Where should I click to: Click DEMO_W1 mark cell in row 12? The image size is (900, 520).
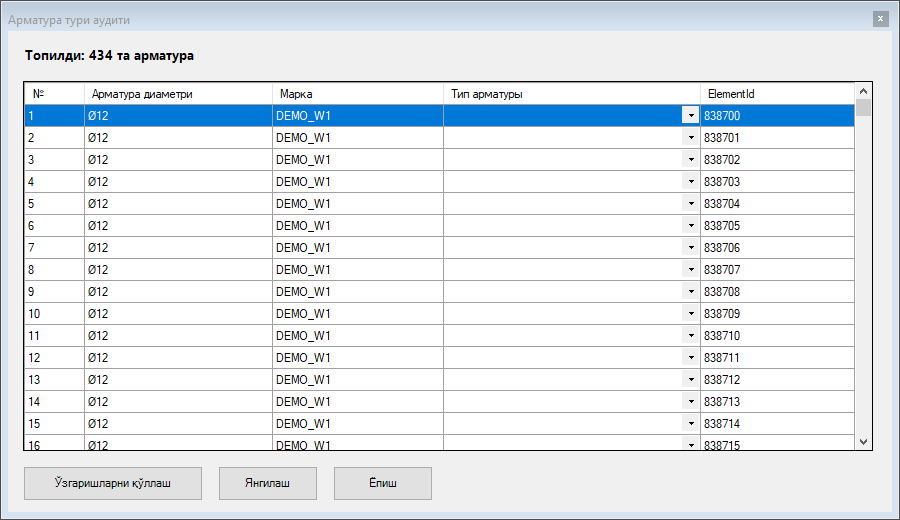358,358
